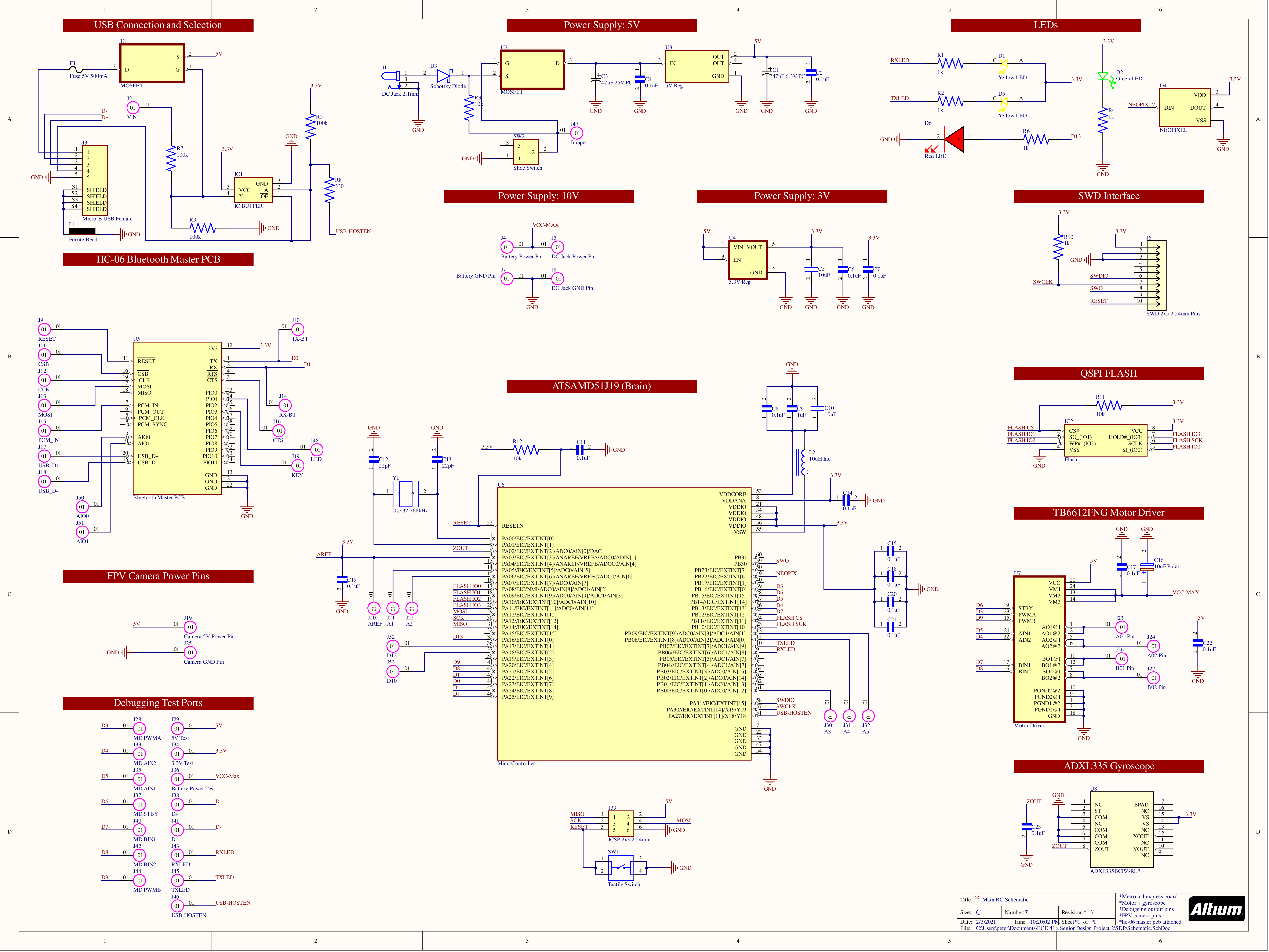The image size is (1269, 952).
Task: Select the U8 ADXL335BCPZ-RL7 component
Action: [x=1121, y=830]
